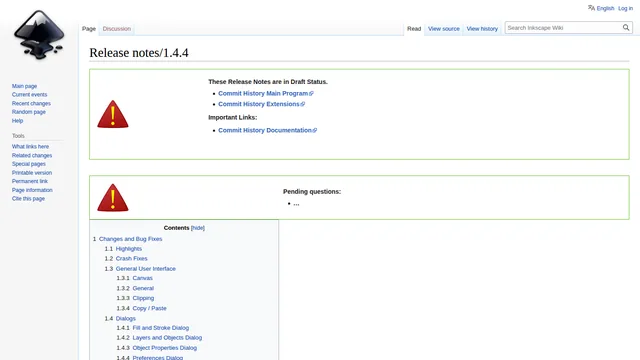Click Cite this page link
Screen dimensions: 640x360
[x=28, y=199]
